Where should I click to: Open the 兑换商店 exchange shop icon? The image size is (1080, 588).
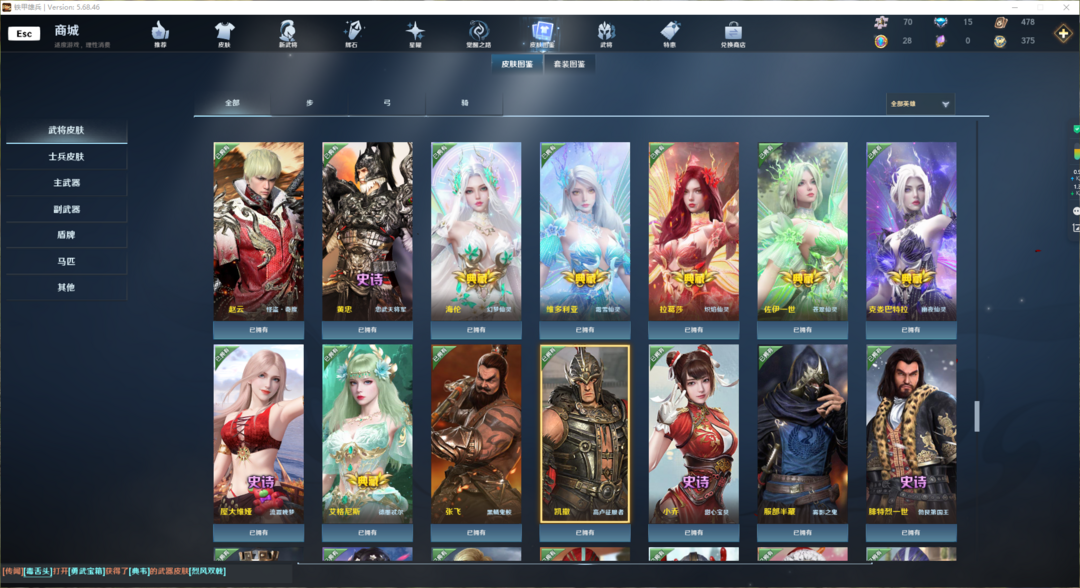733,34
